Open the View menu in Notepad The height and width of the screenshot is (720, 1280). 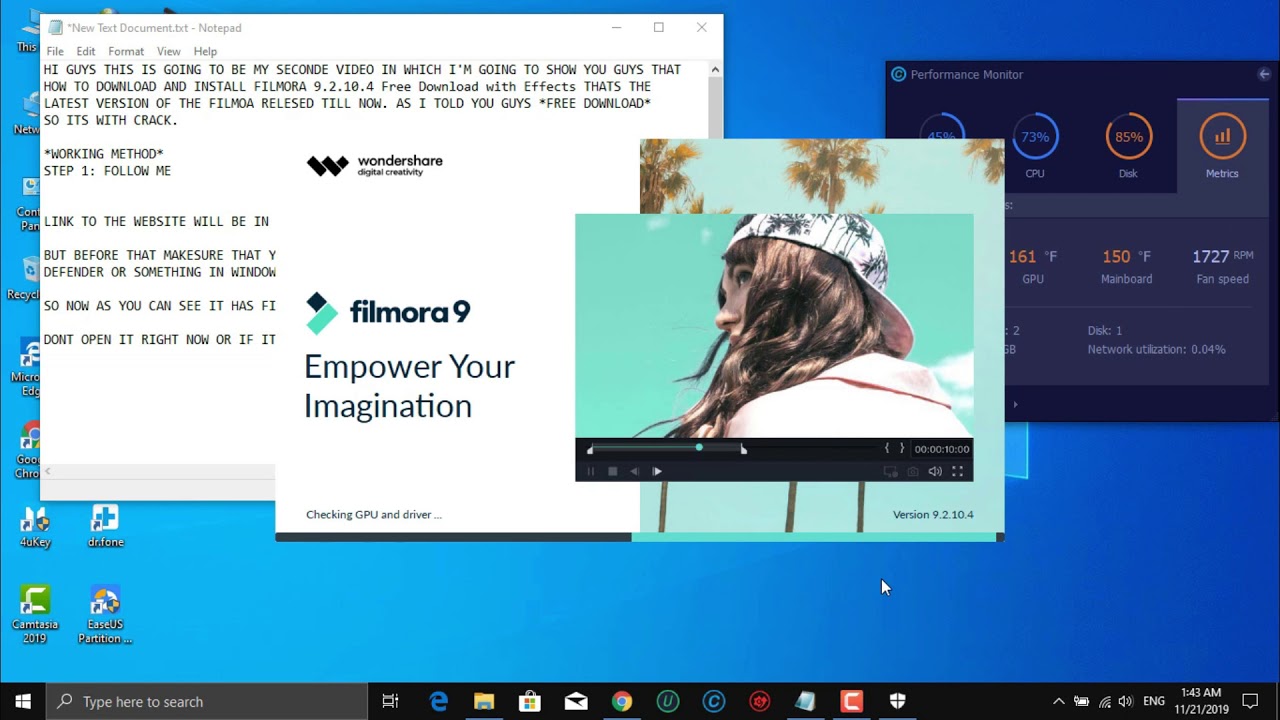click(169, 51)
